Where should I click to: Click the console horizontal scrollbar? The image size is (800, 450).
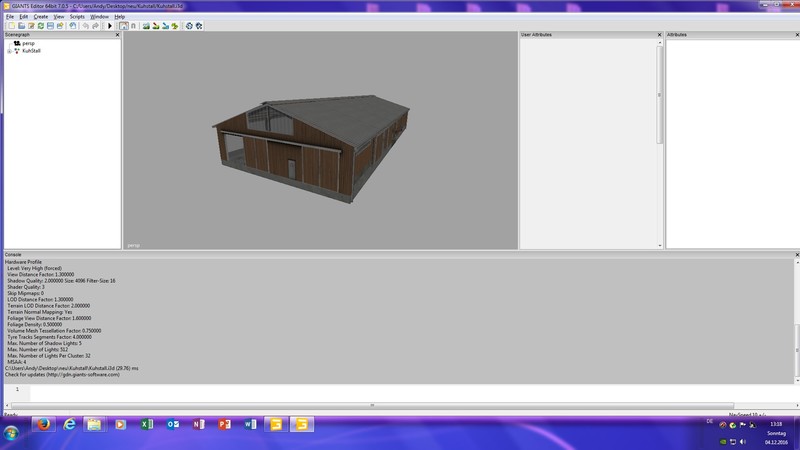coord(372,405)
